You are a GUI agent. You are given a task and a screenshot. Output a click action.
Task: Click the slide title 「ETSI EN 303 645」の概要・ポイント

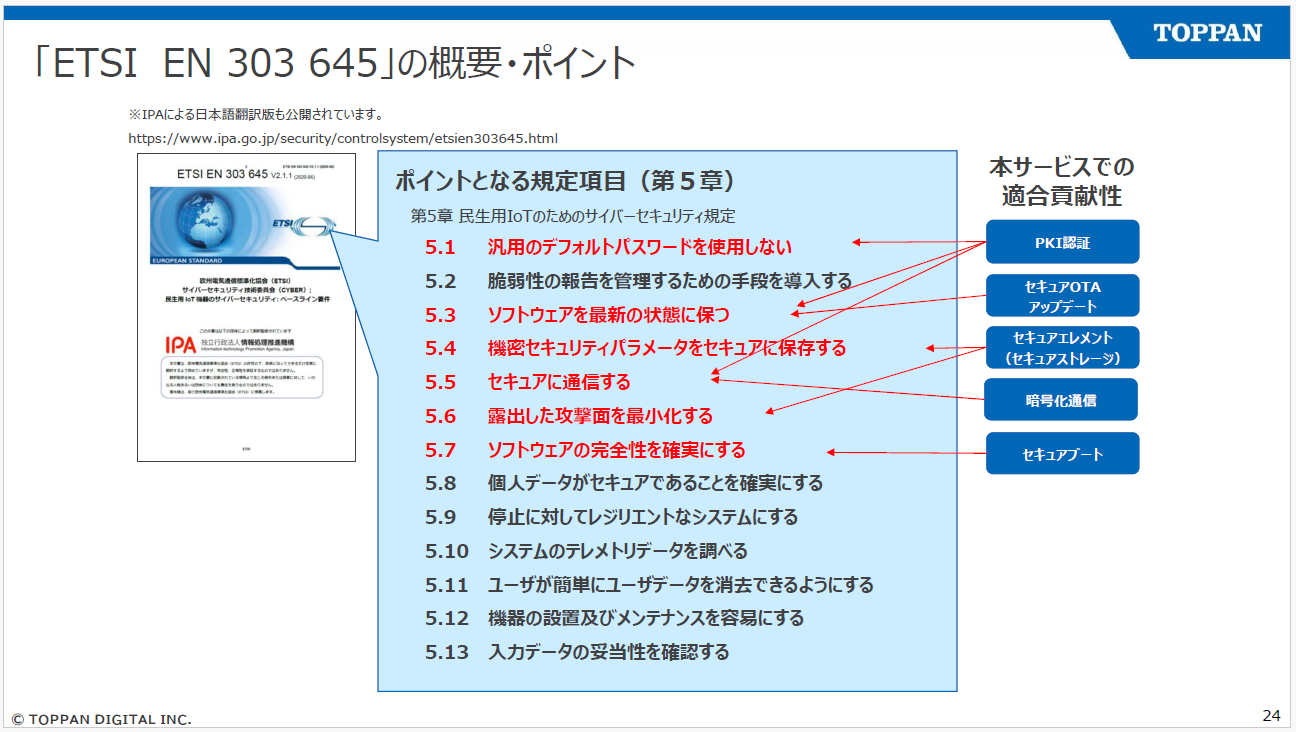click(333, 64)
